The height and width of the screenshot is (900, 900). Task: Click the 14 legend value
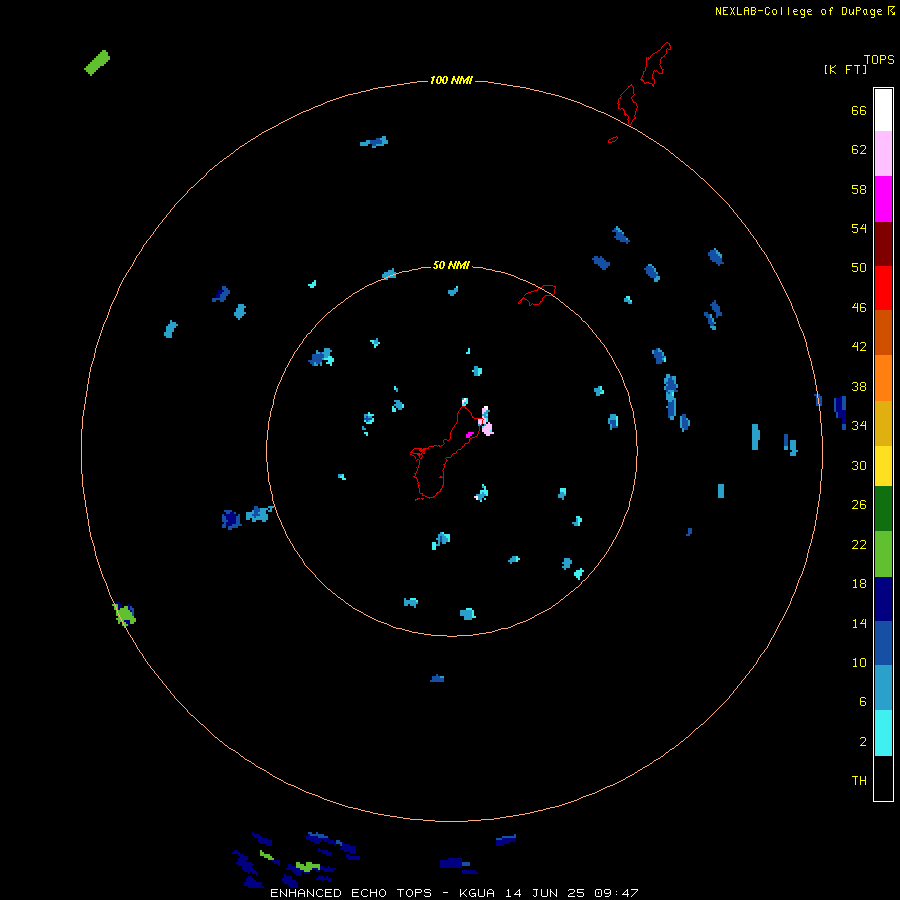tap(859, 623)
